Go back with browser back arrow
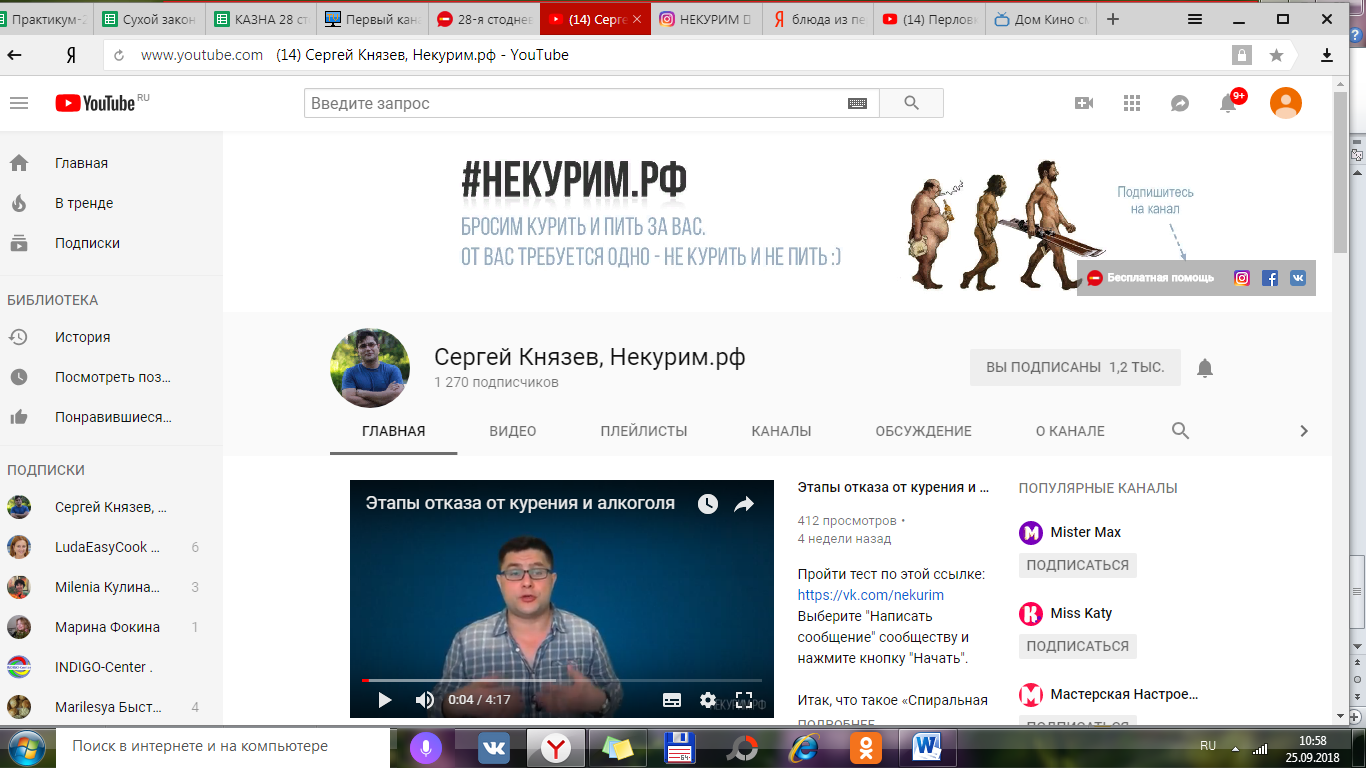Viewport: 1366px width, 768px height. pos(15,56)
